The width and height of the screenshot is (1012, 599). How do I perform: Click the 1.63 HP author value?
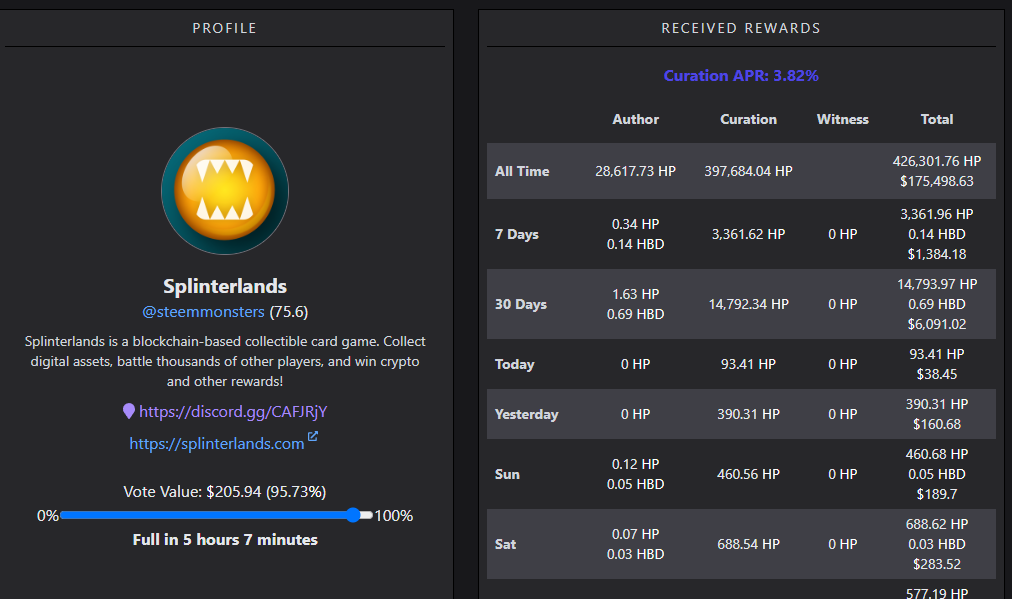click(636, 294)
